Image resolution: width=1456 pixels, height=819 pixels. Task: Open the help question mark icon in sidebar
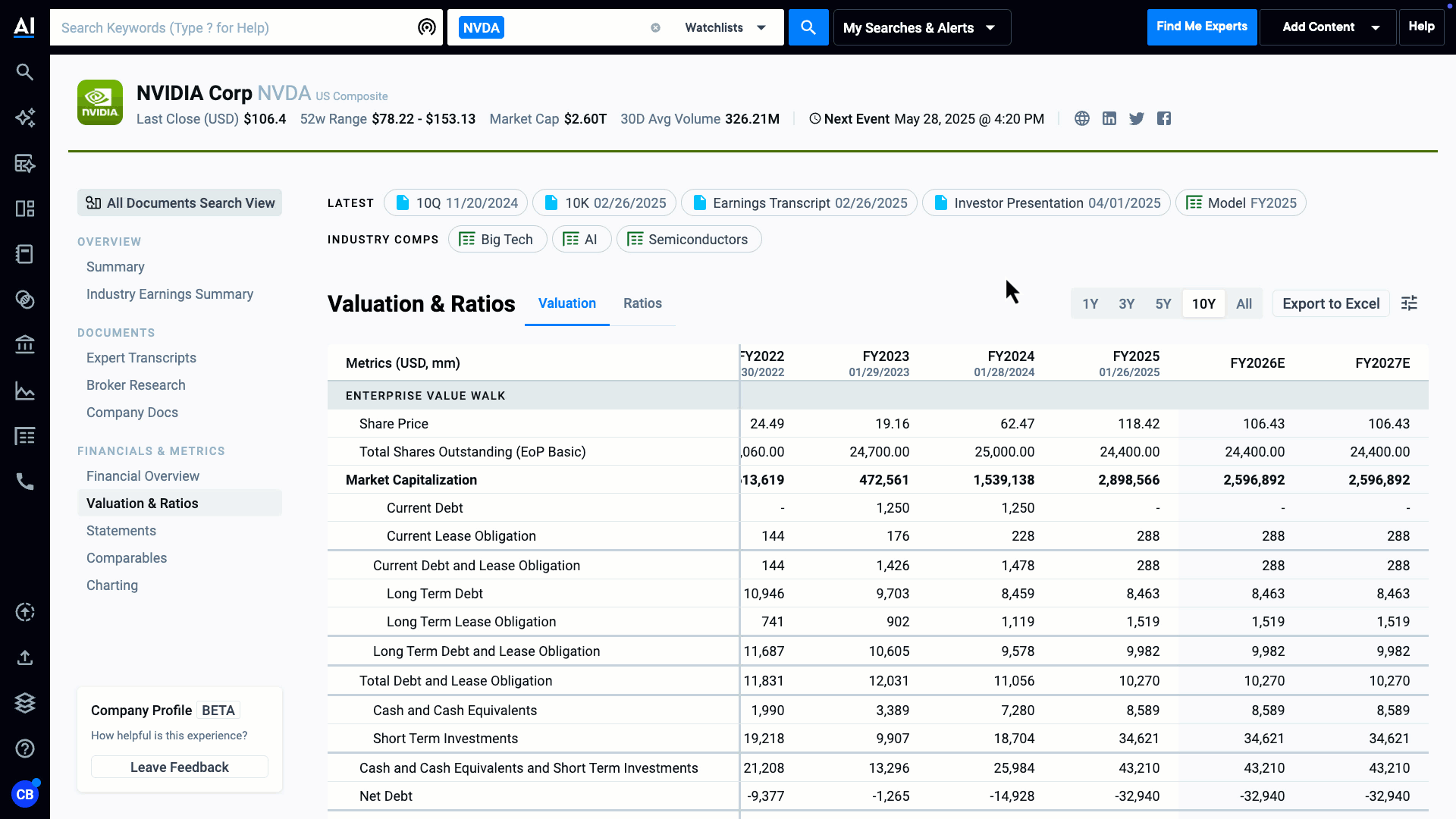[25, 748]
